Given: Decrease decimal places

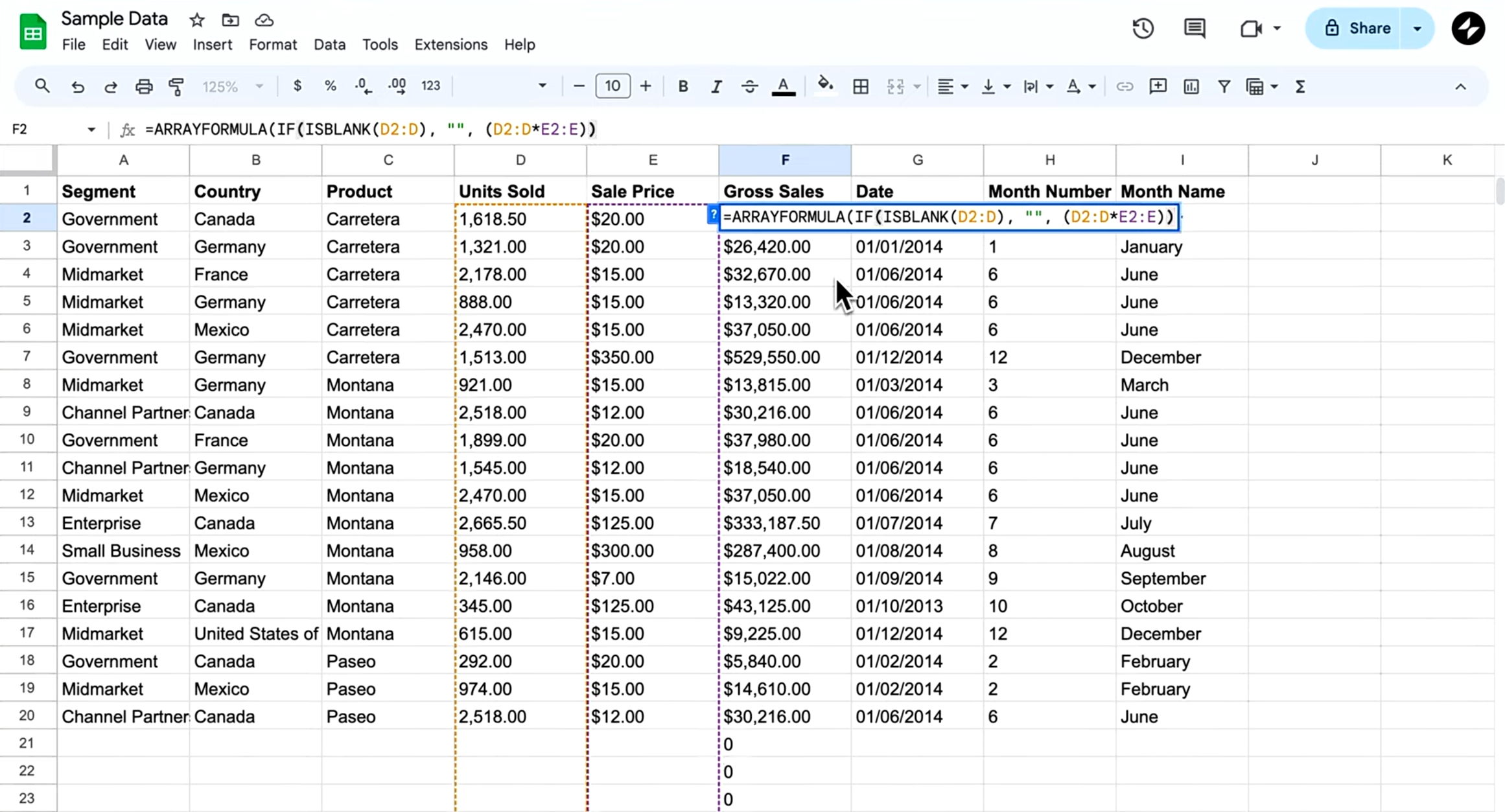Looking at the screenshot, I should tap(364, 86).
